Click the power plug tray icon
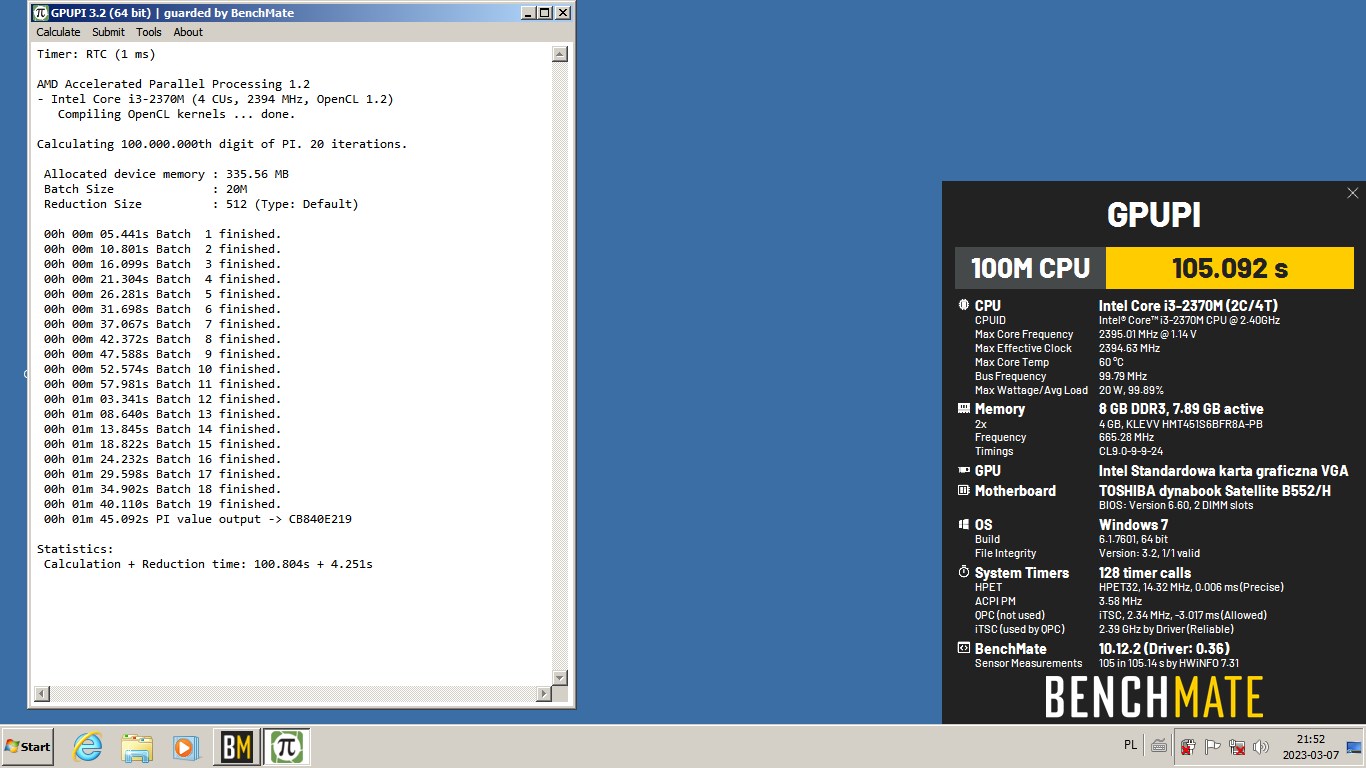 [1188, 746]
